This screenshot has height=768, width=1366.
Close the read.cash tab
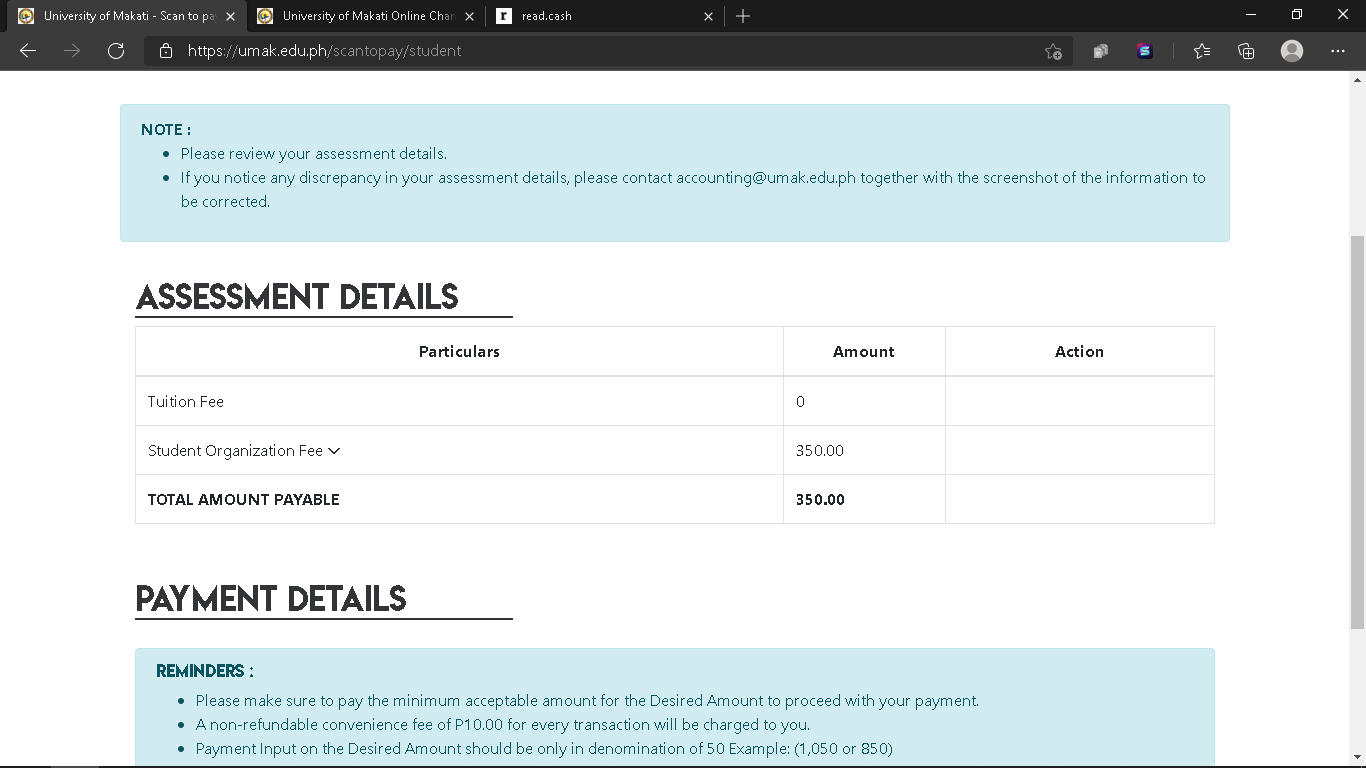(709, 16)
